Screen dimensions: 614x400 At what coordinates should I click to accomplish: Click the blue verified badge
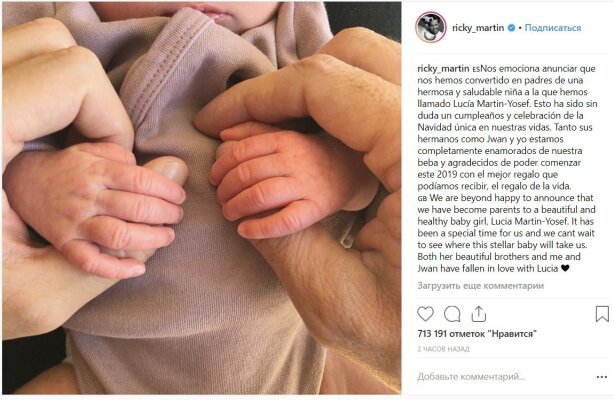[x=511, y=28]
